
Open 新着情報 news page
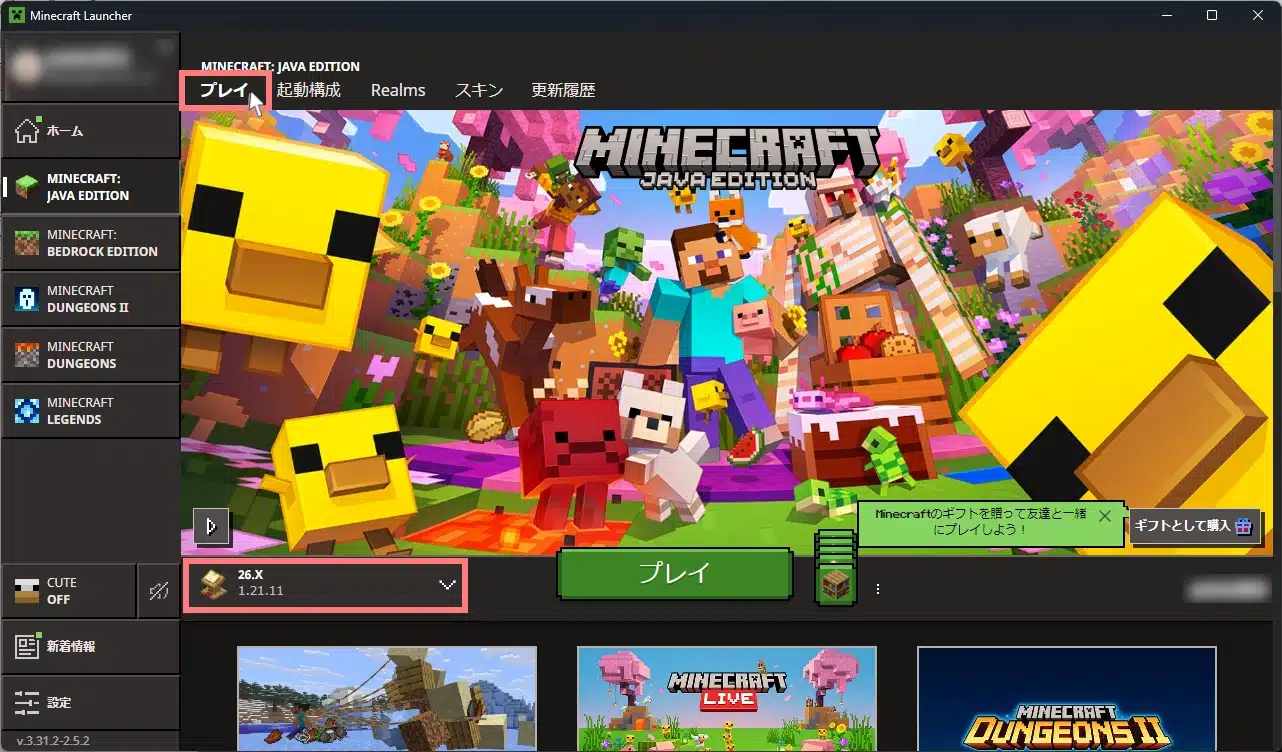[90, 647]
